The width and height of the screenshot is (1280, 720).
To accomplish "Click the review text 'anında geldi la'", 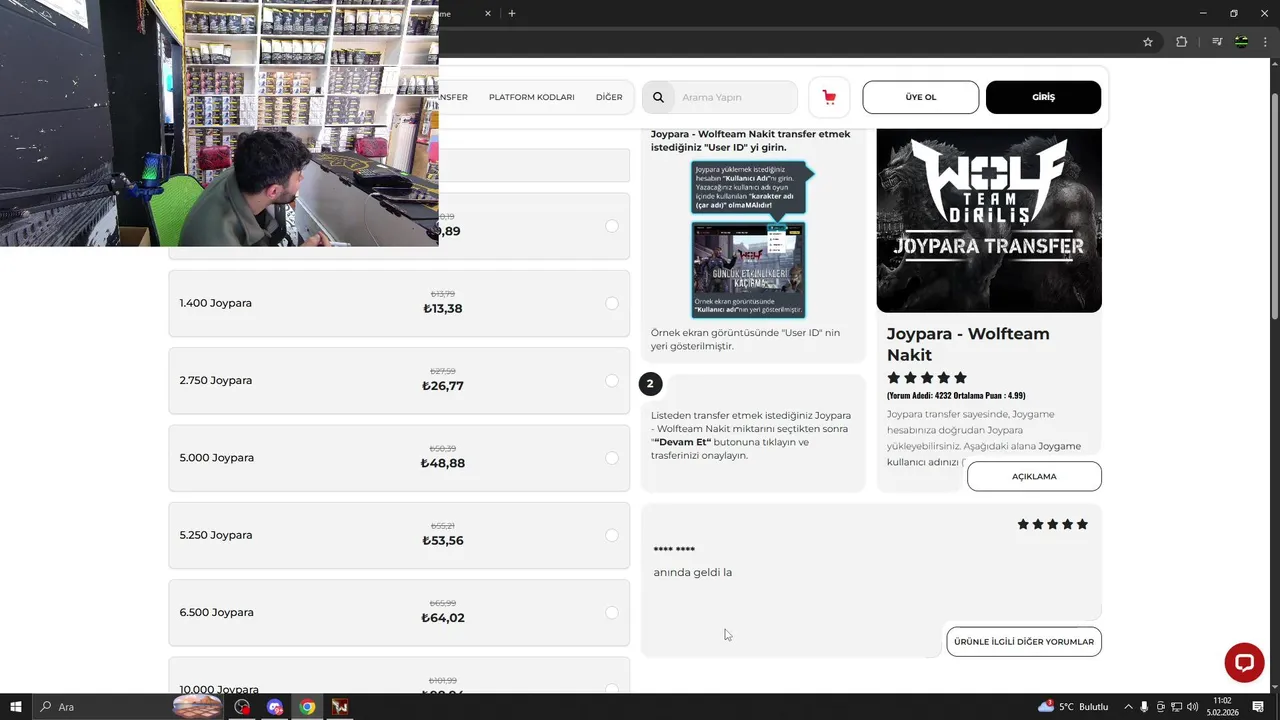I will coord(693,573).
